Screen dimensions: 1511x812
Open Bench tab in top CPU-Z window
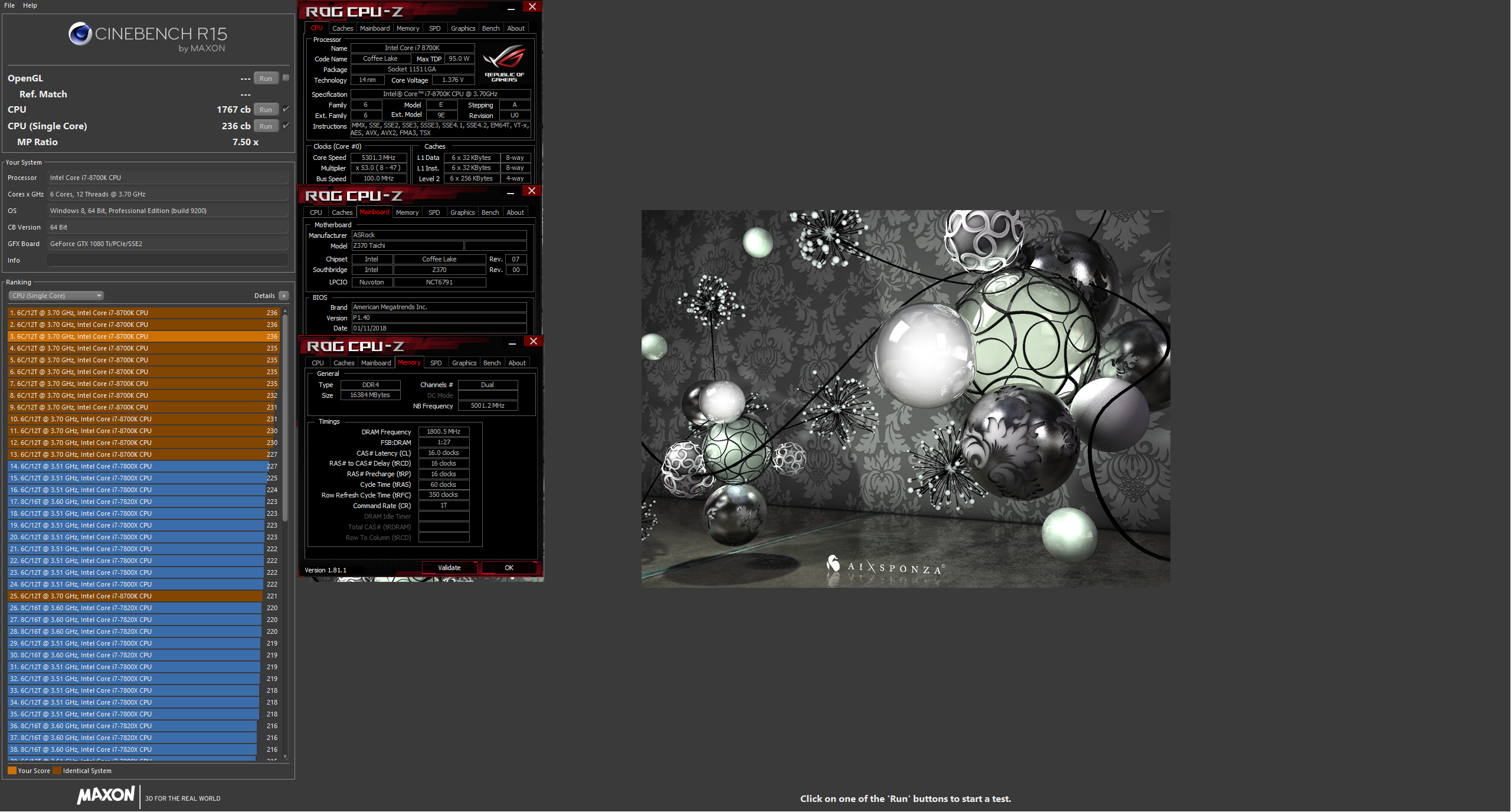(491, 28)
